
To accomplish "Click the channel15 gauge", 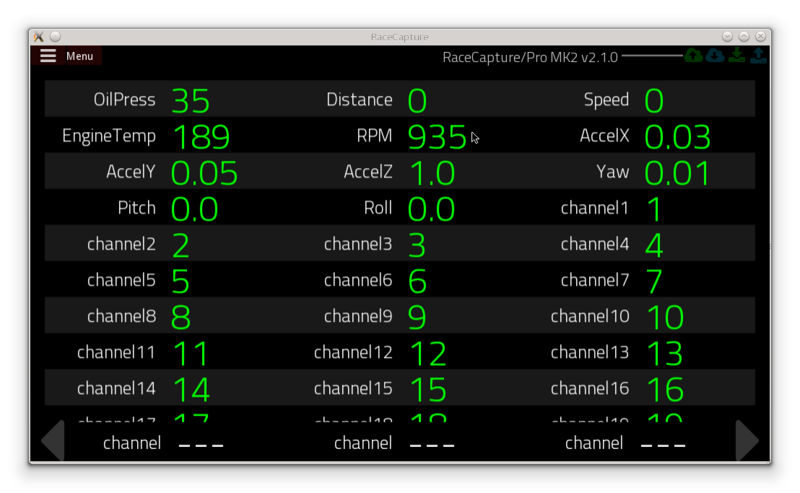I will [x=400, y=389].
